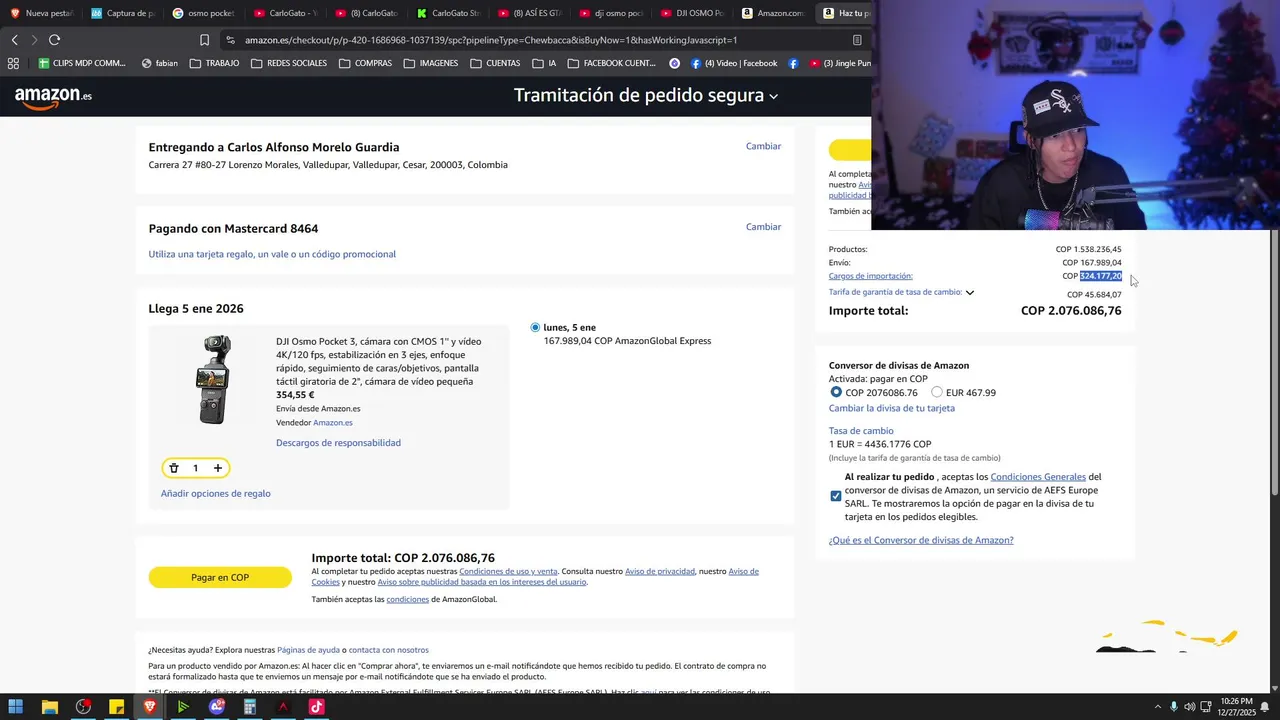Open the Brave browser taskbar icon

(150, 707)
